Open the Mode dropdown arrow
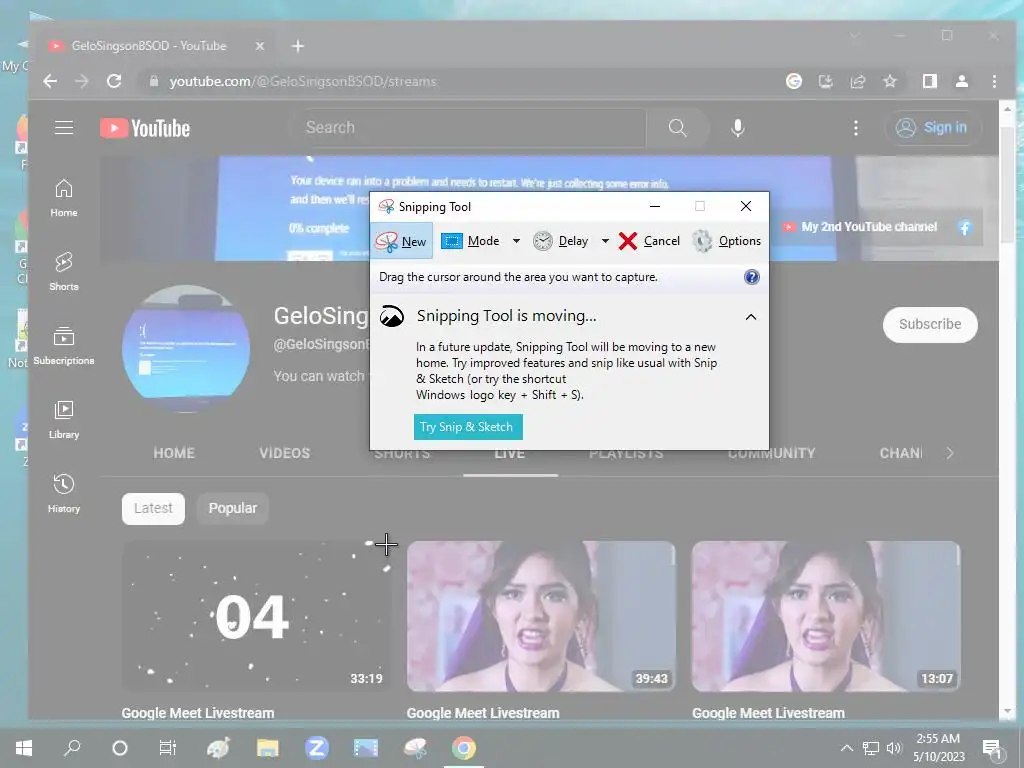The width and height of the screenshot is (1024, 768). (516, 241)
